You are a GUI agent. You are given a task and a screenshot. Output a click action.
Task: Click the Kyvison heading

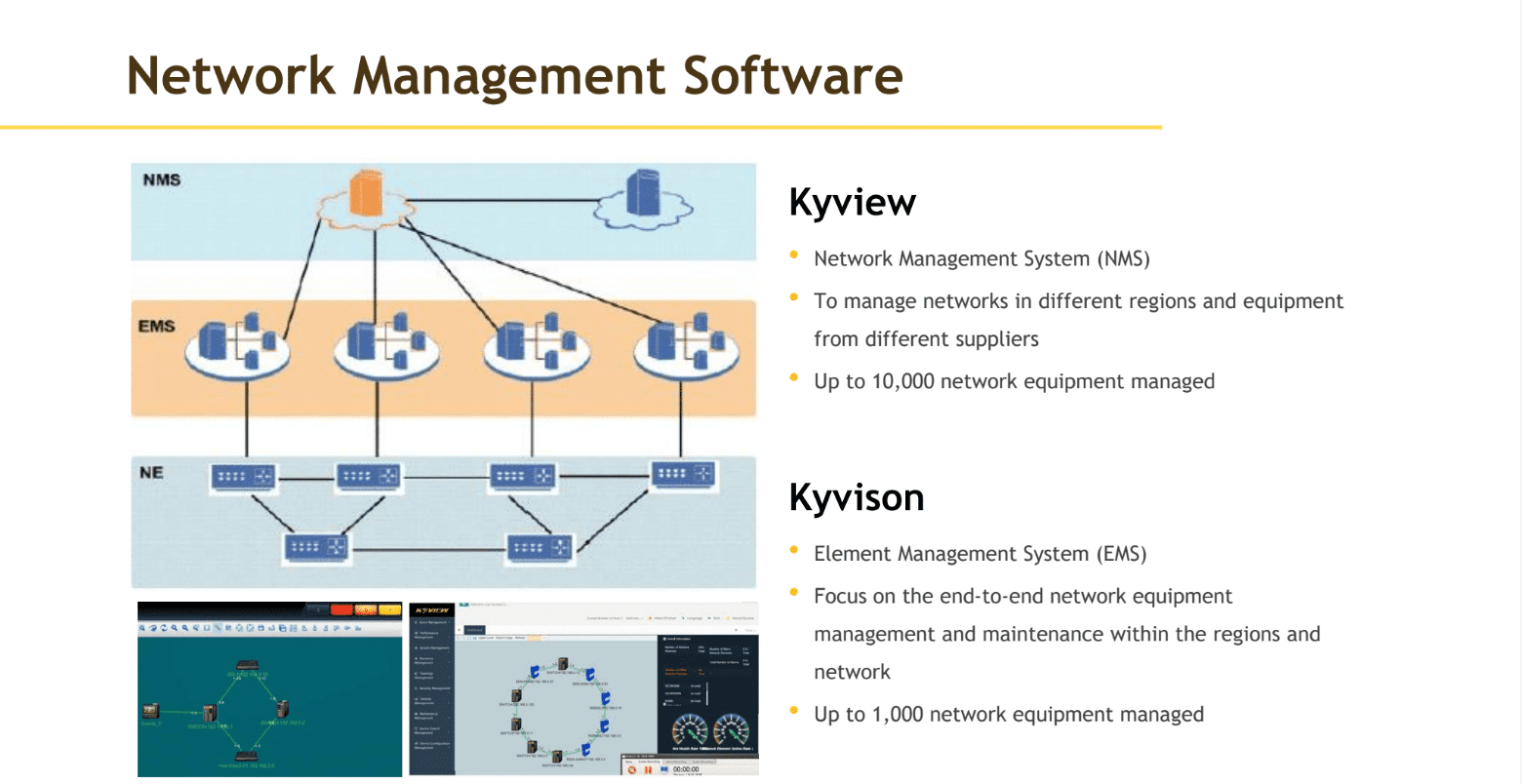tap(857, 497)
